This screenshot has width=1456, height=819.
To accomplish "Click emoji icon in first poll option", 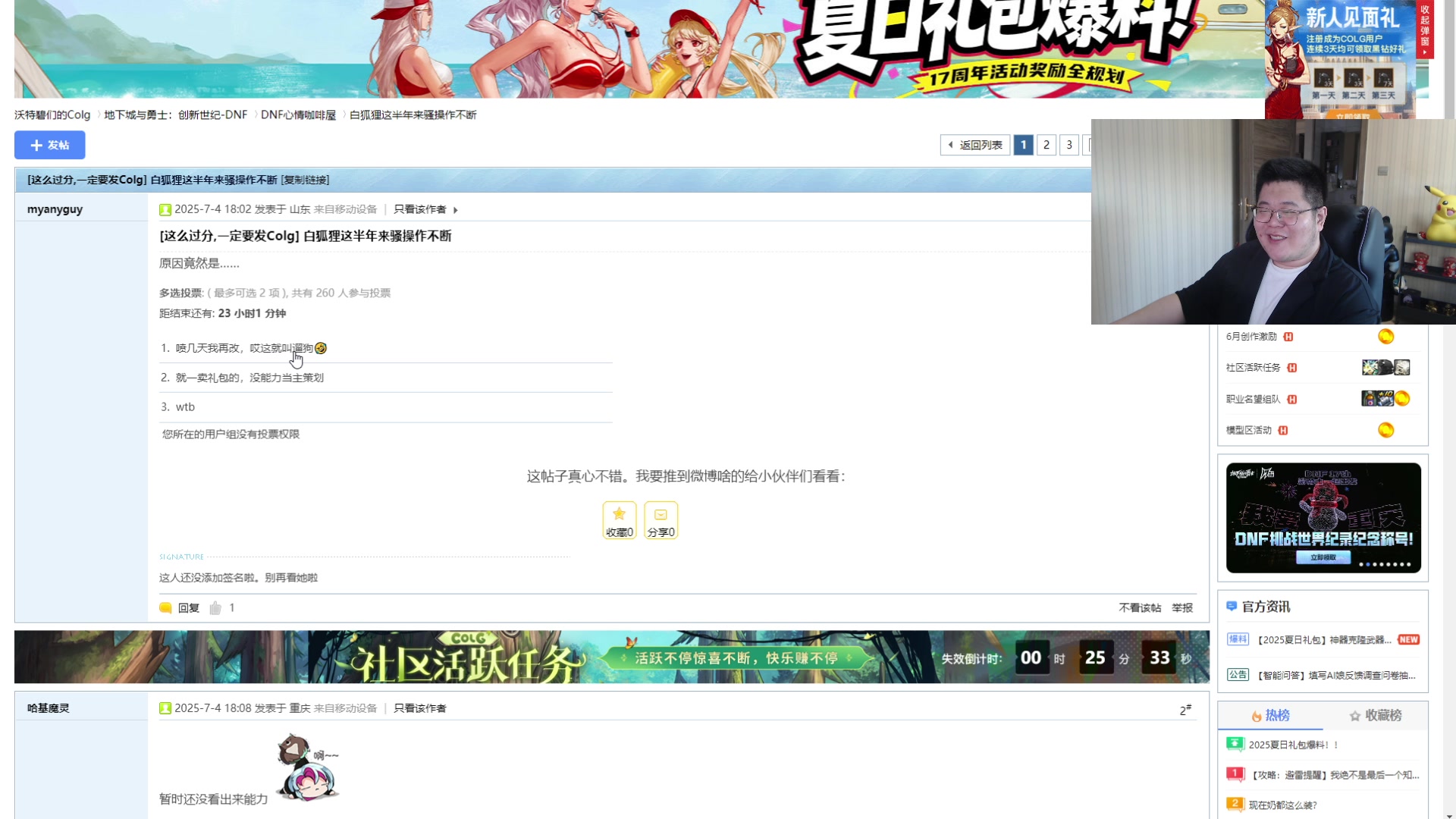I will point(321,348).
